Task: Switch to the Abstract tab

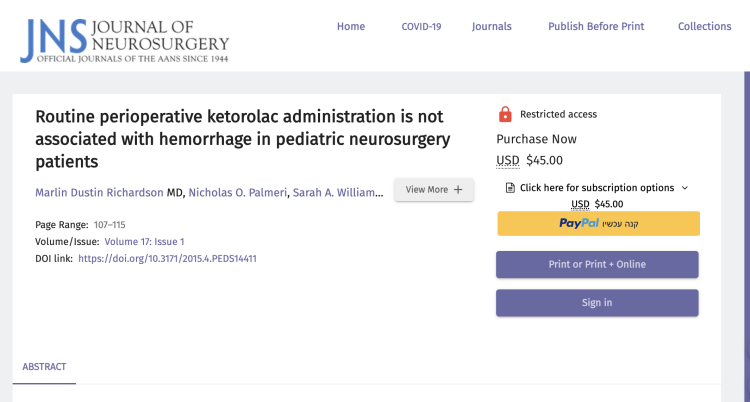Action: 44,367
